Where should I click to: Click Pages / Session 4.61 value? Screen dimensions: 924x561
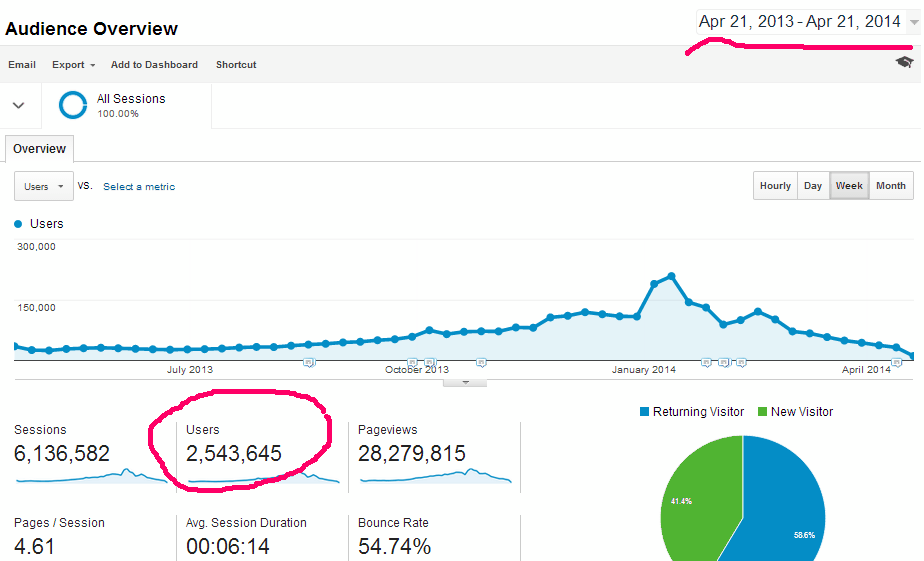point(34,546)
